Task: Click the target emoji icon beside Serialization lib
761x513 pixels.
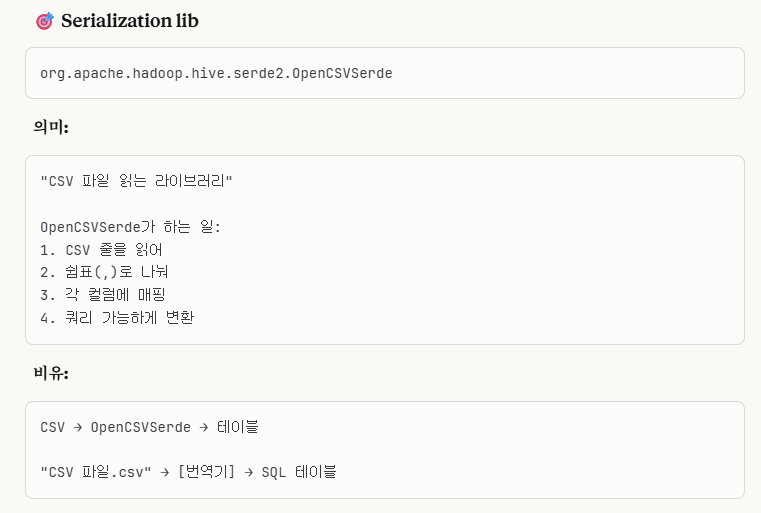Action: click(45, 21)
